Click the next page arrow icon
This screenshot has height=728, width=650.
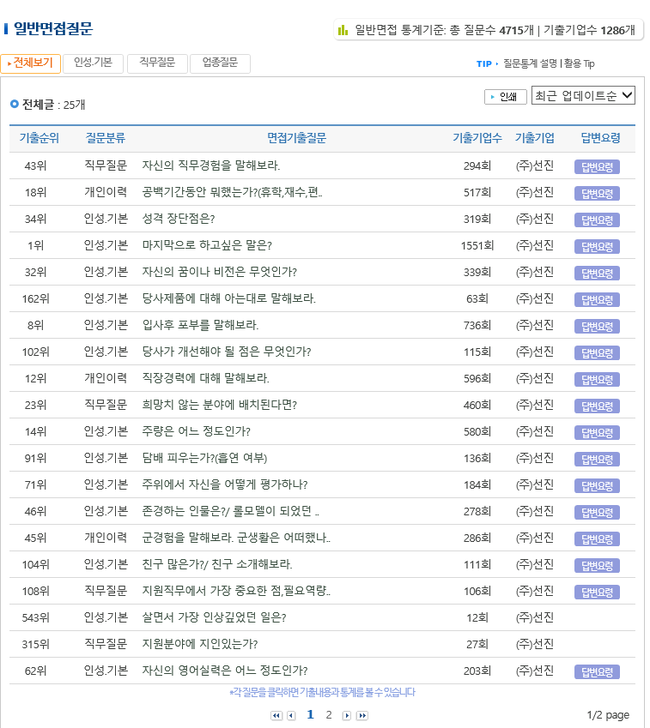346,715
